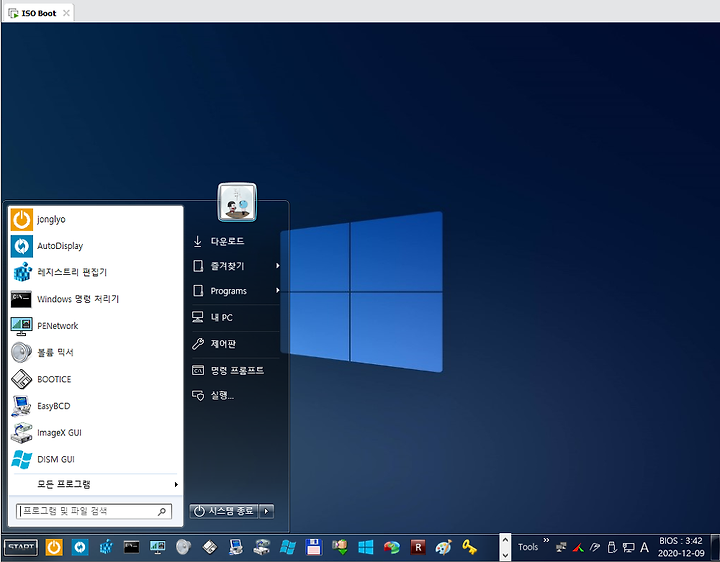720x562 pixels.
Task: Launch ImageX GUI from start menu
Action: click(x=96, y=433)
